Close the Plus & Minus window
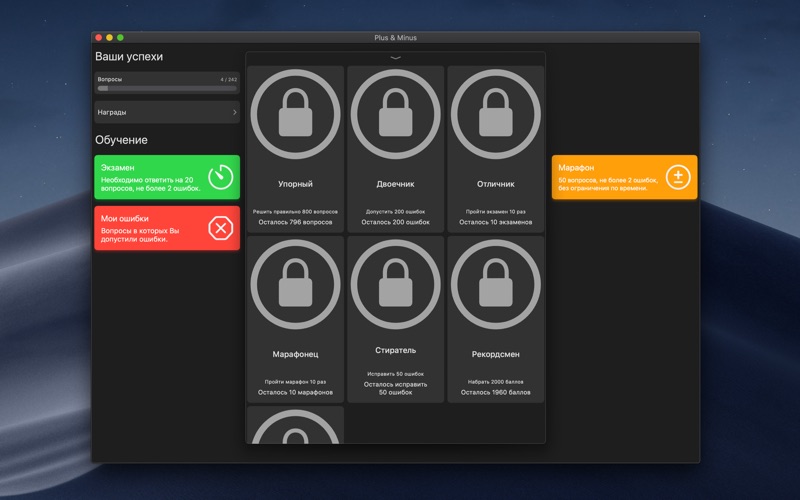This screenshot has width=800, height=500. tap(98, 37)
